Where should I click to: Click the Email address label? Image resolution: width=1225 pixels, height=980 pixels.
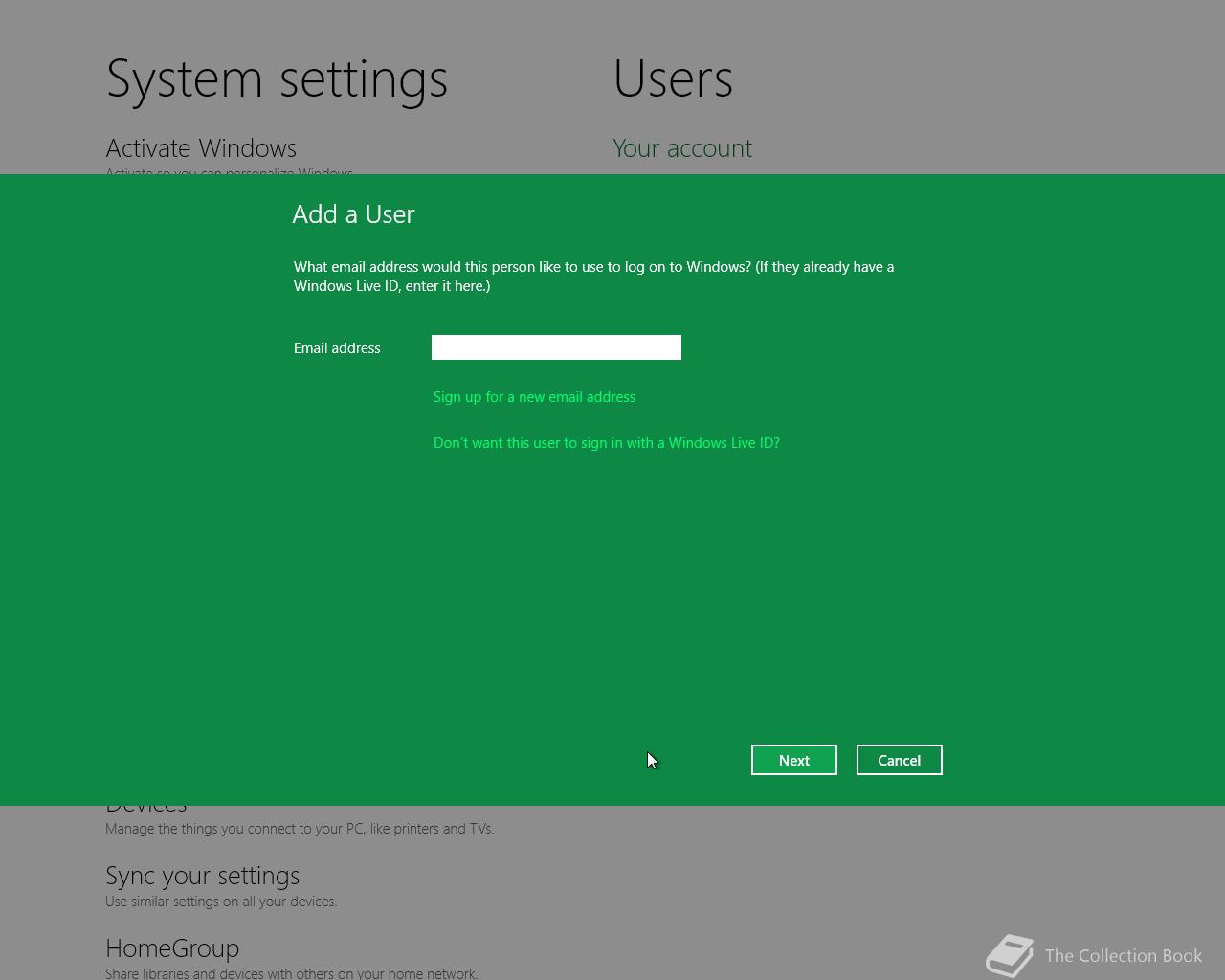pyautogui.click(x=337, y=348)
